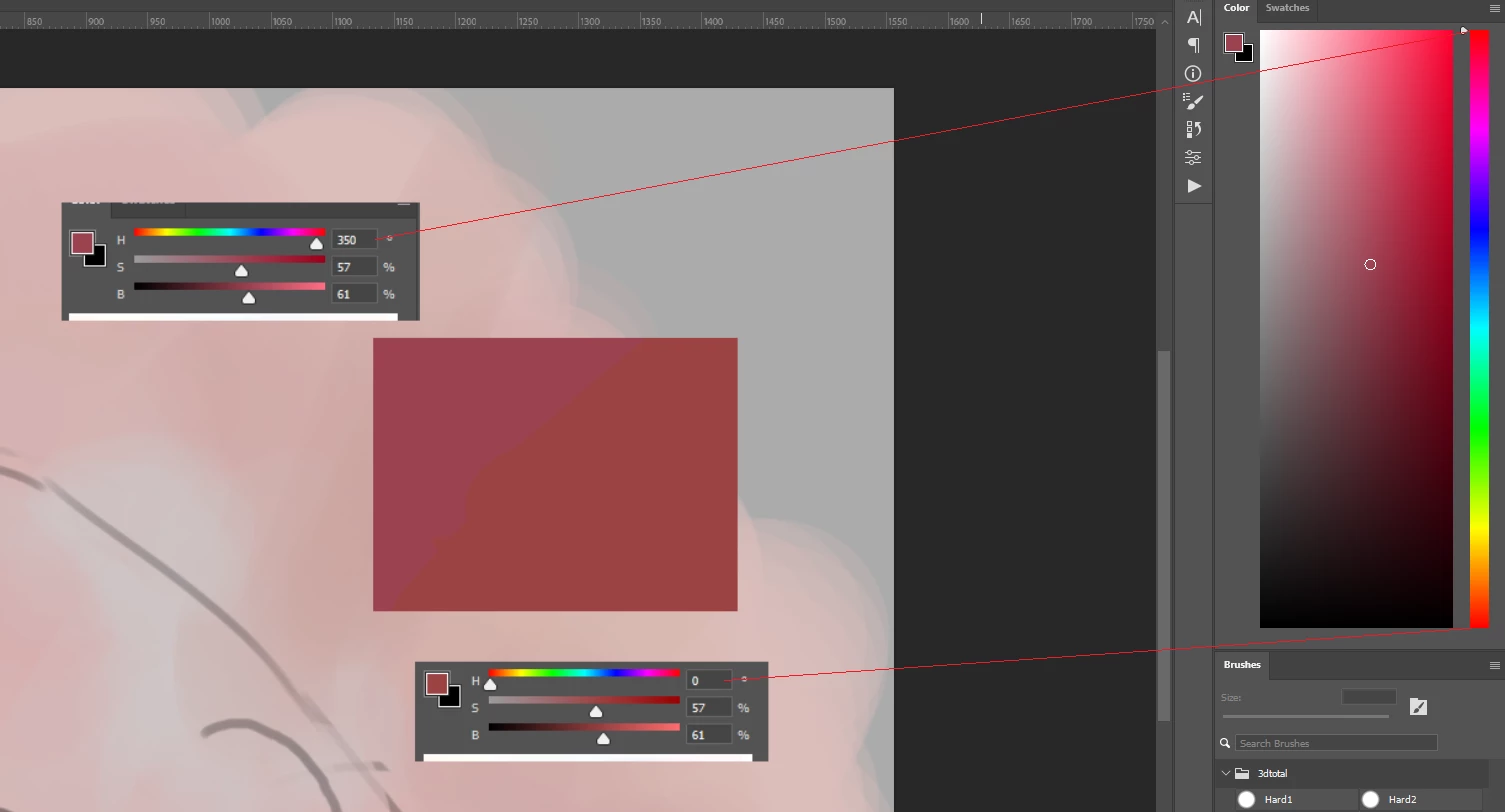The width and height of the screenshot is (1505, 812).
Task: Open the Color panel options menu
Action: [1495, 8]
